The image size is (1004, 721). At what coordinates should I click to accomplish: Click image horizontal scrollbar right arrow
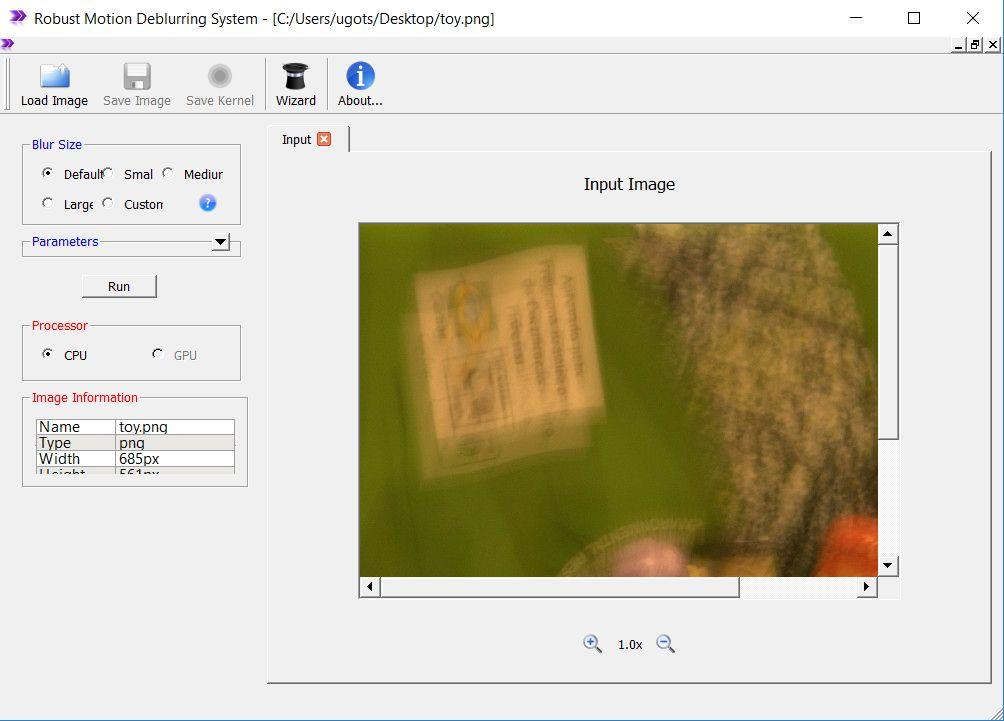pyautogui.click(x=867, y=587)
